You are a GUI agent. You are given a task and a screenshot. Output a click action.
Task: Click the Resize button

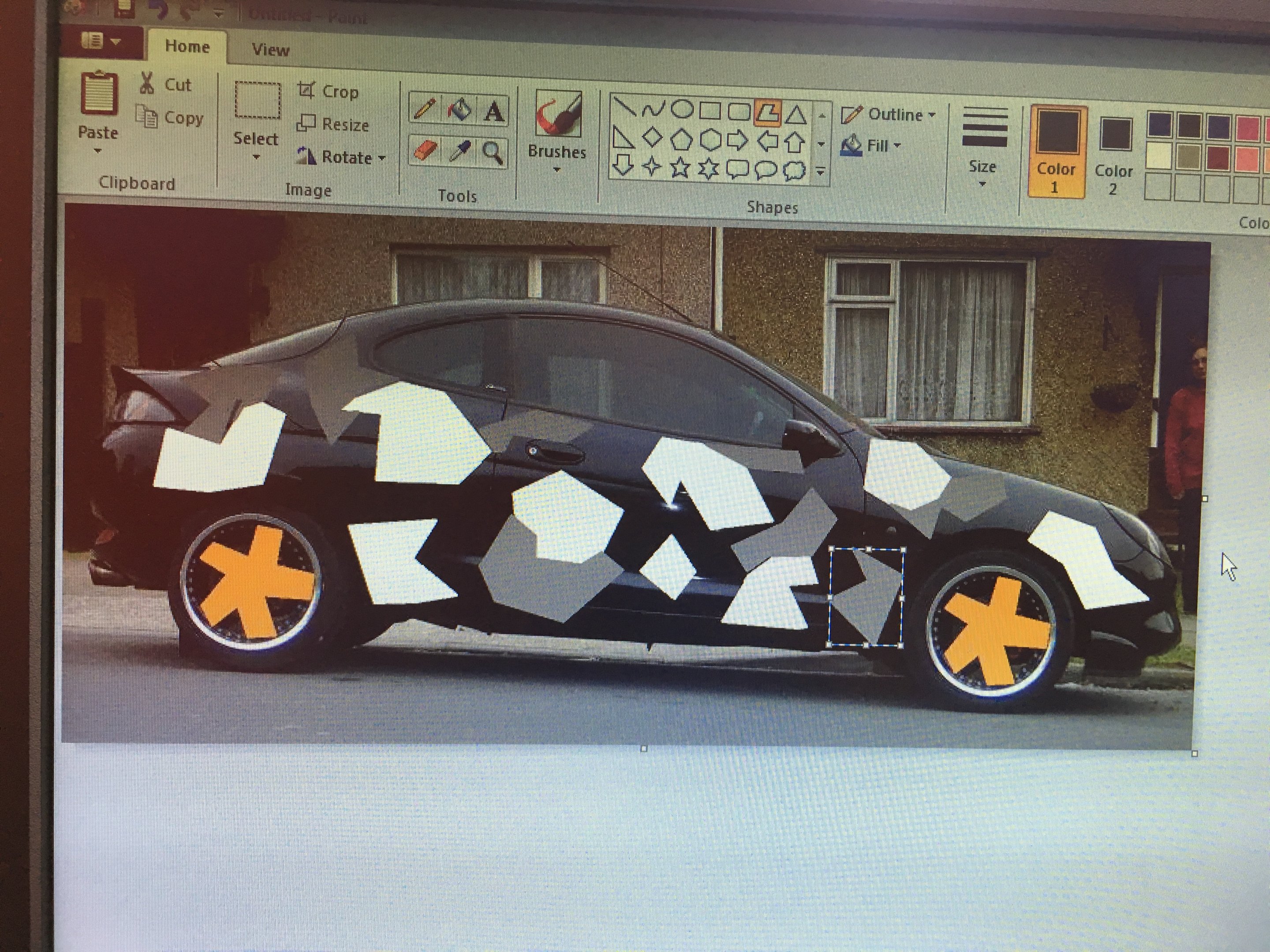(x=333, y=124)
